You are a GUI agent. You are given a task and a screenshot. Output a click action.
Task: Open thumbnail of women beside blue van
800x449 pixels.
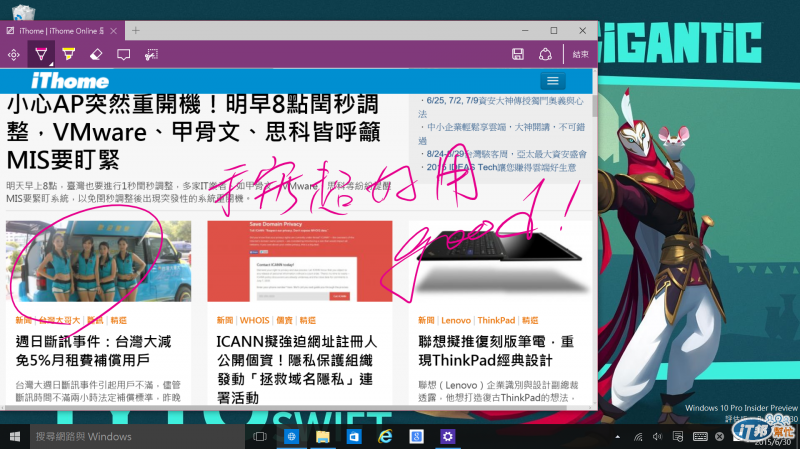click(x=98, y=261)
